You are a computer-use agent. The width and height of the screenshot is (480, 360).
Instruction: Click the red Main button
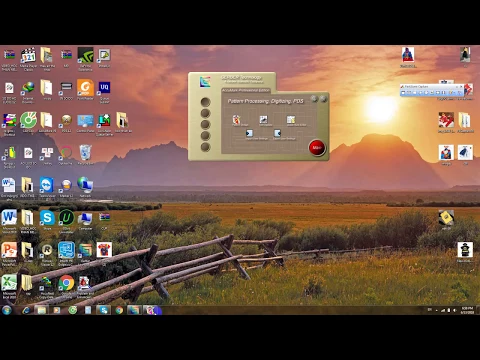coord(317,148)
